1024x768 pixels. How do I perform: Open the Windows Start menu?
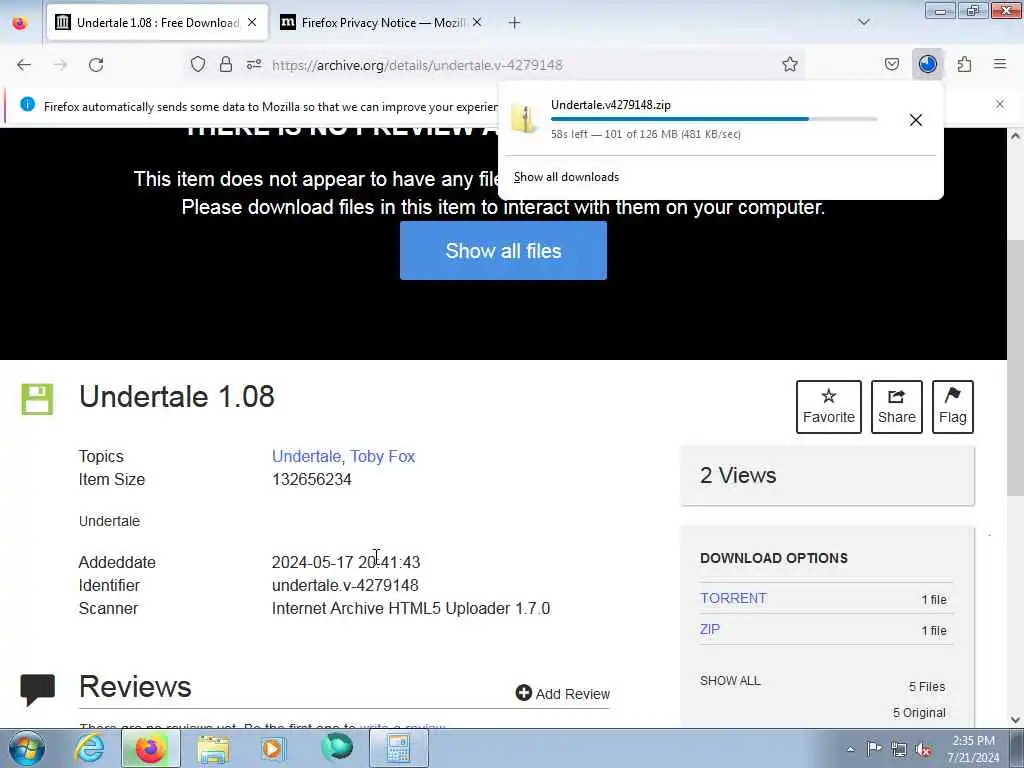coord(27,748)
